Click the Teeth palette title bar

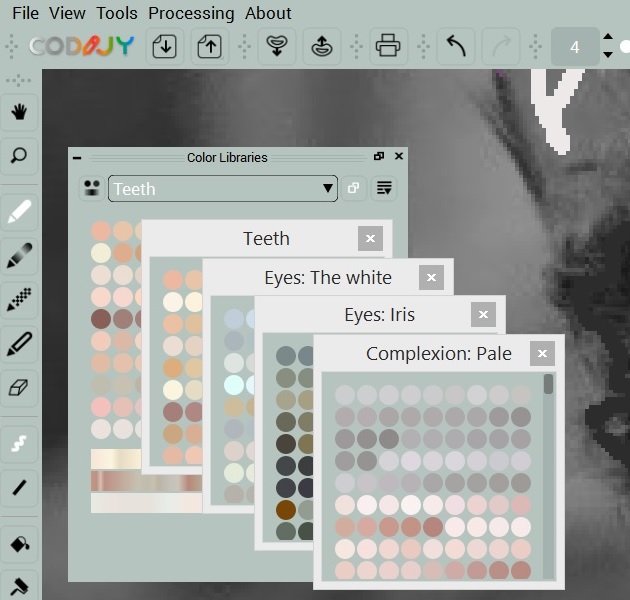click(x=267, y=239)
